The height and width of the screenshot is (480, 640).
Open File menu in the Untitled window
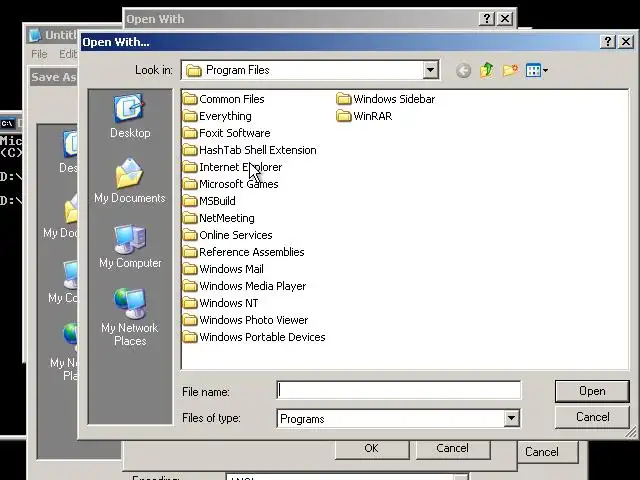pyautogui.click(x=40, y=54)
